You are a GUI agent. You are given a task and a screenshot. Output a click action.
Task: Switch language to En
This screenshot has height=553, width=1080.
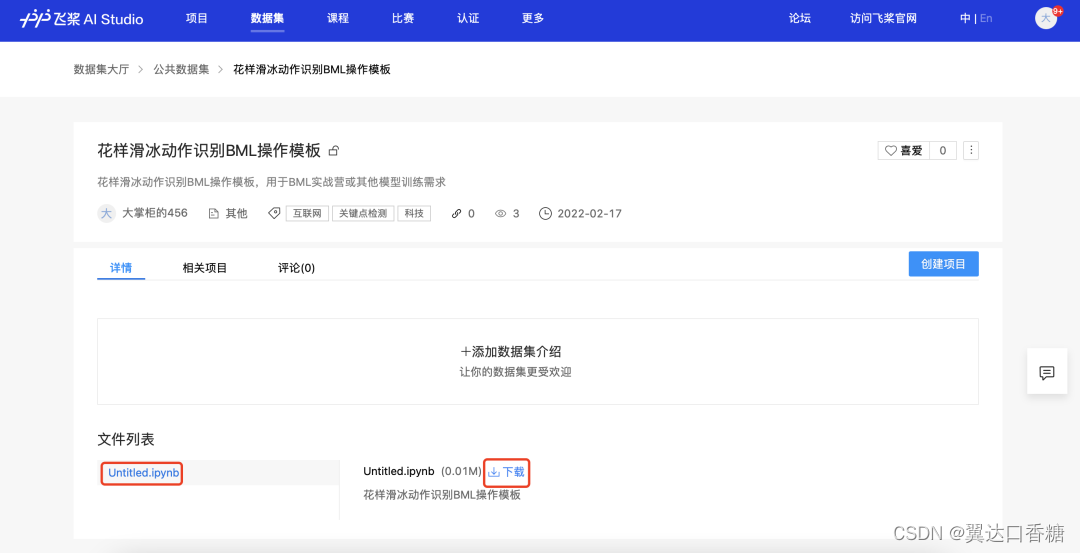[986, 19]
